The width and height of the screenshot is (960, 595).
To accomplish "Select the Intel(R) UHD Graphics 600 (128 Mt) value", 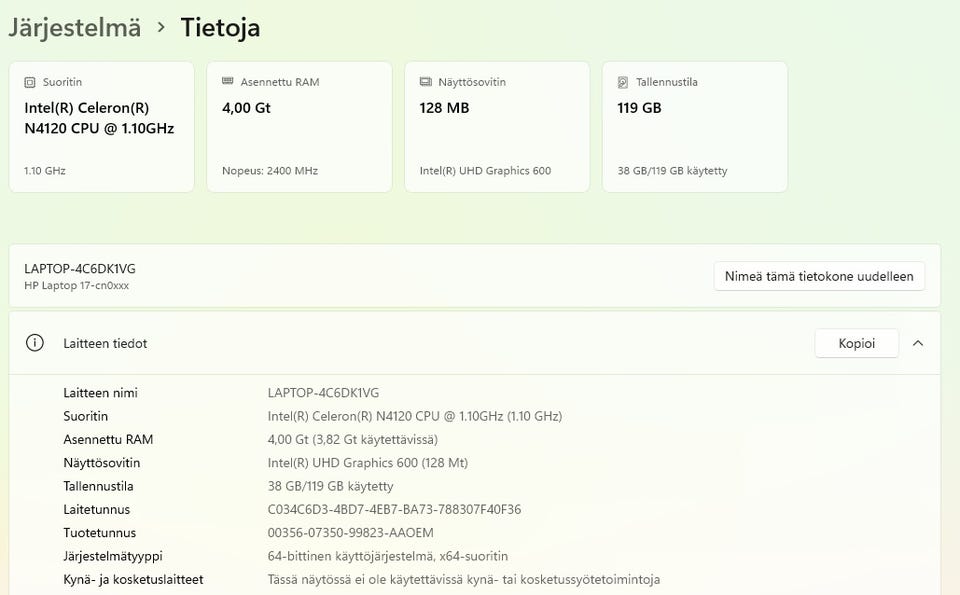I will (367, 463).
